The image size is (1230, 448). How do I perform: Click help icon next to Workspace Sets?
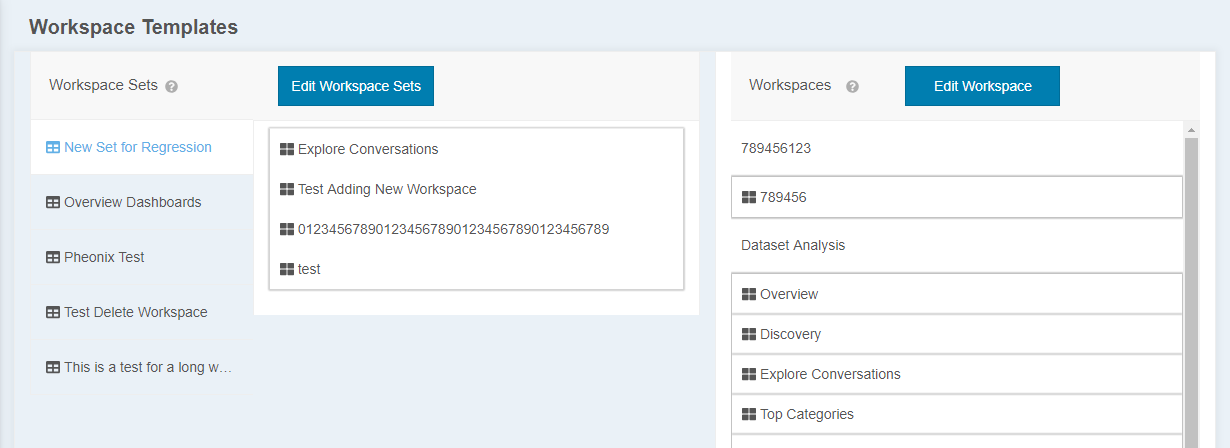tap(171, 87)
